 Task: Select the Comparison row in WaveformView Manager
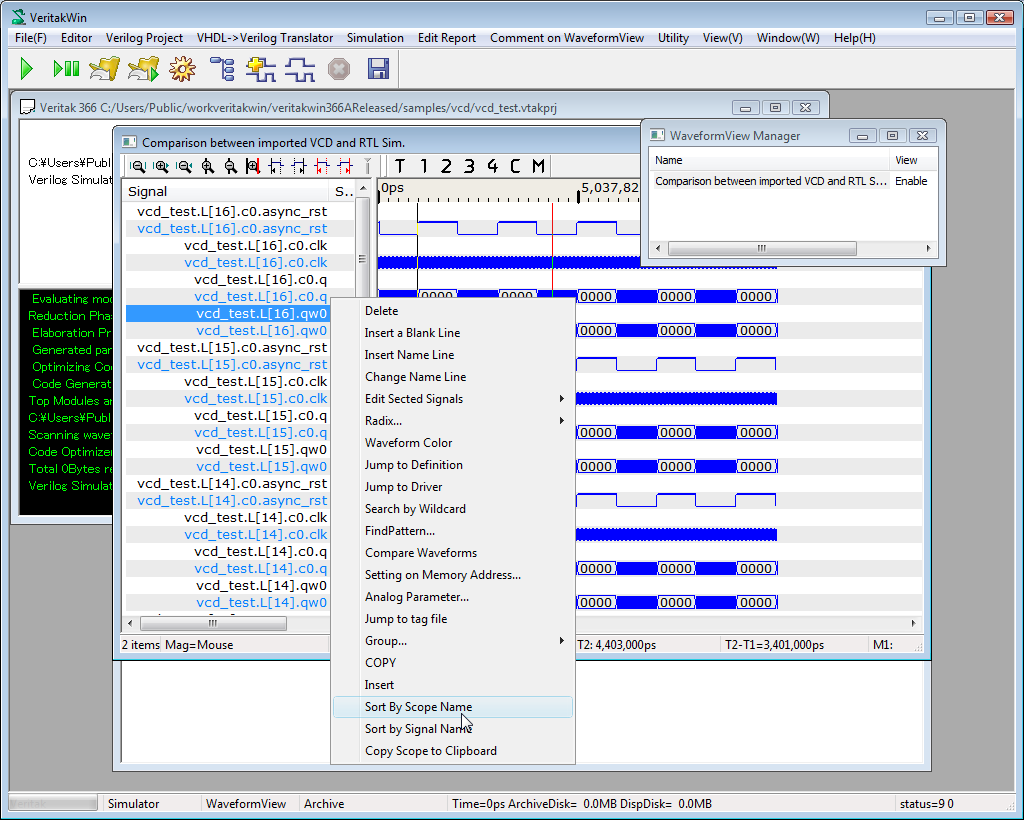pyautogui.click(x=793, y=181)
